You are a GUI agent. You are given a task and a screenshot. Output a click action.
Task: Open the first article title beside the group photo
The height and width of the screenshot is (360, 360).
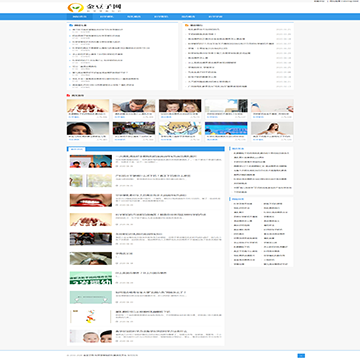click(156, 156)
